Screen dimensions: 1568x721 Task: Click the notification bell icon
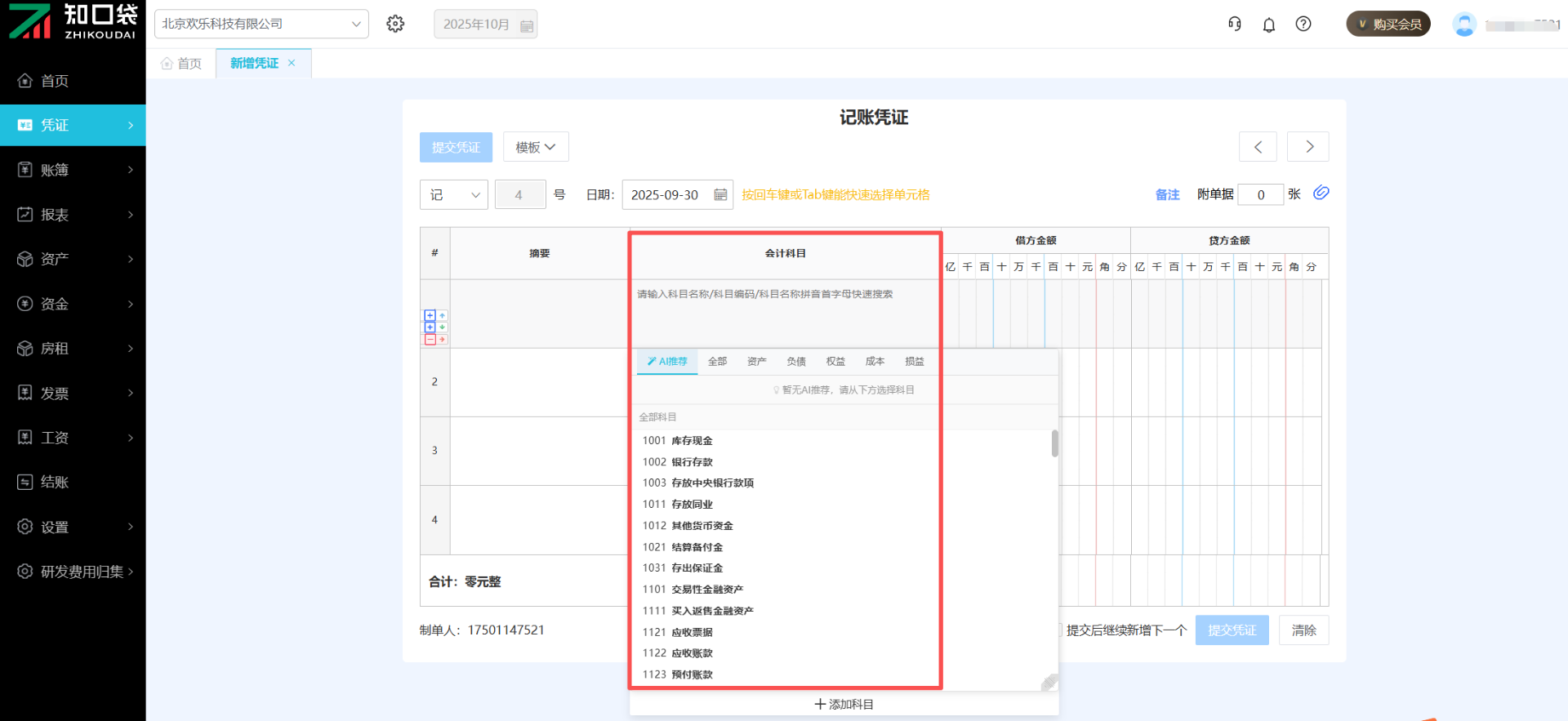(x=1268, y=24)
